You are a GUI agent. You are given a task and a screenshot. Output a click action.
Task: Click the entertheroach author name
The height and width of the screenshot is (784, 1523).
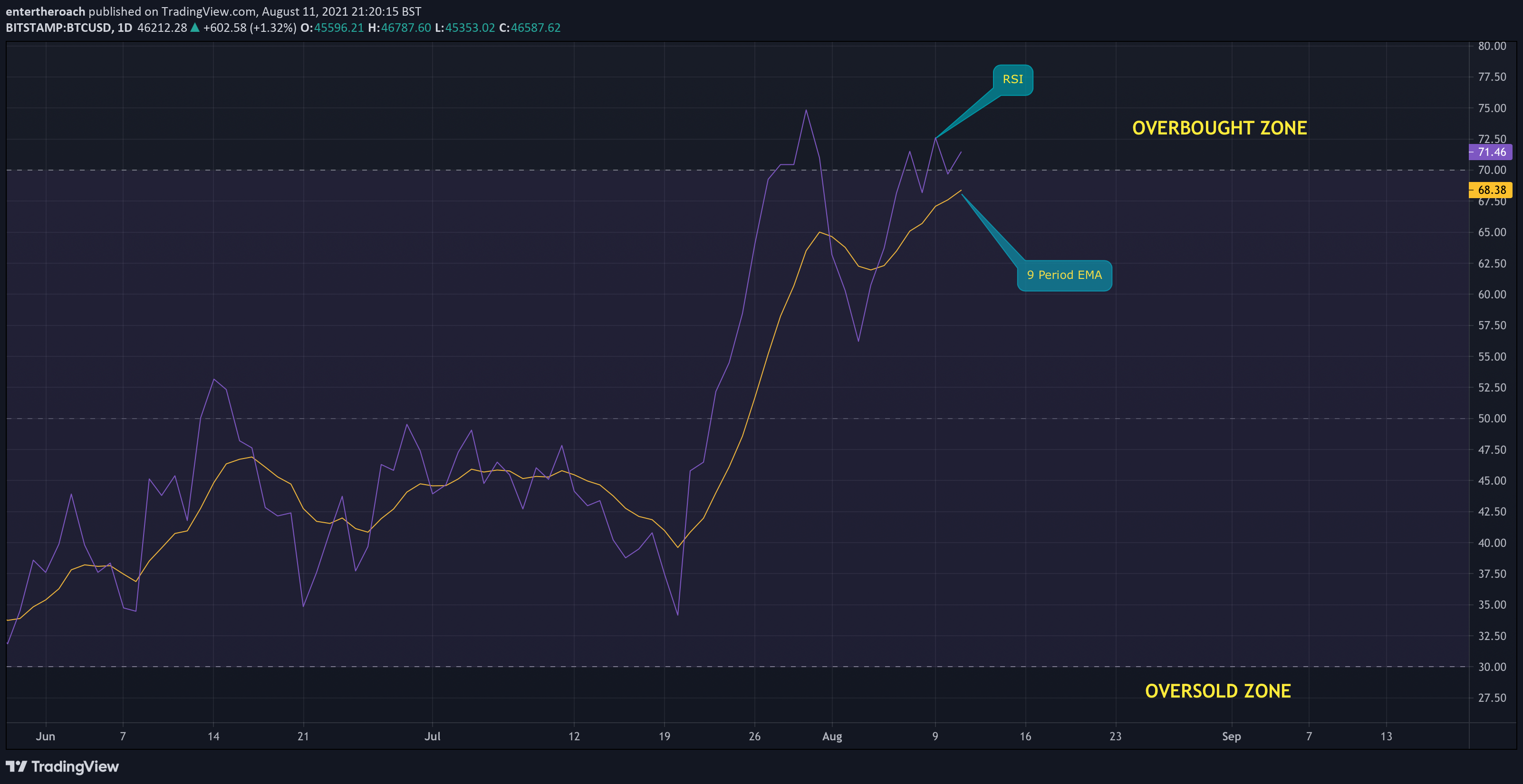(45, 11)
